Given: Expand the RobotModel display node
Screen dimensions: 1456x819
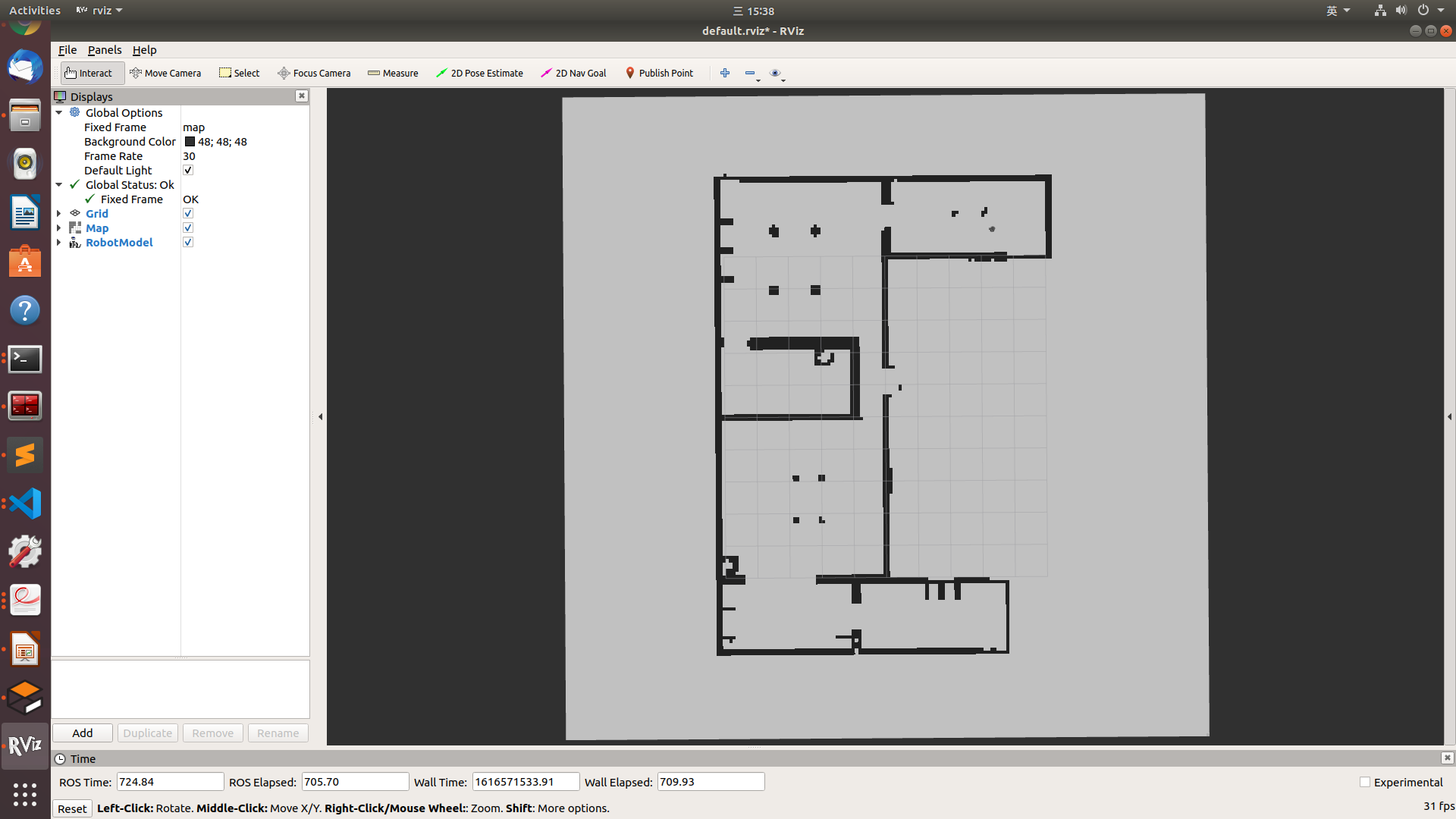Looking at the screenshot, I should tap(59, 242).
